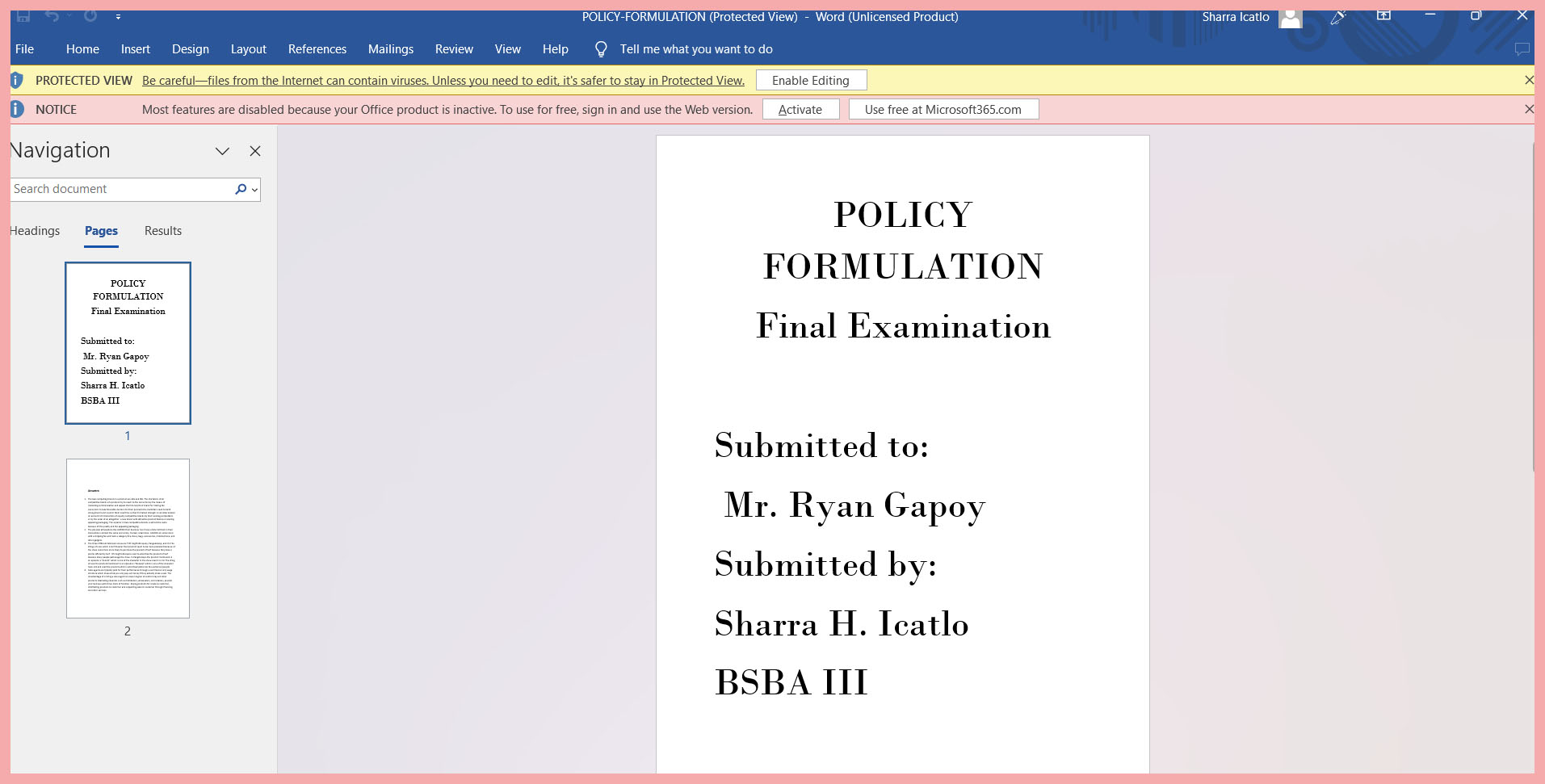Click the 'NOTICE' label

pyautogui.click(x=57, y=110)
